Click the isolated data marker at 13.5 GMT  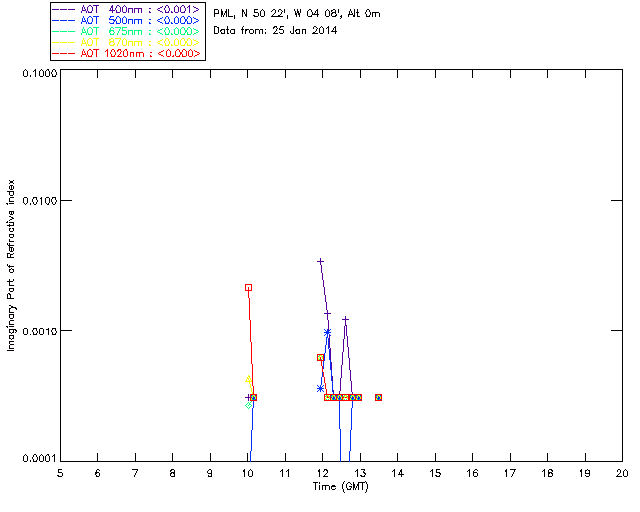(x=378, y=397)
